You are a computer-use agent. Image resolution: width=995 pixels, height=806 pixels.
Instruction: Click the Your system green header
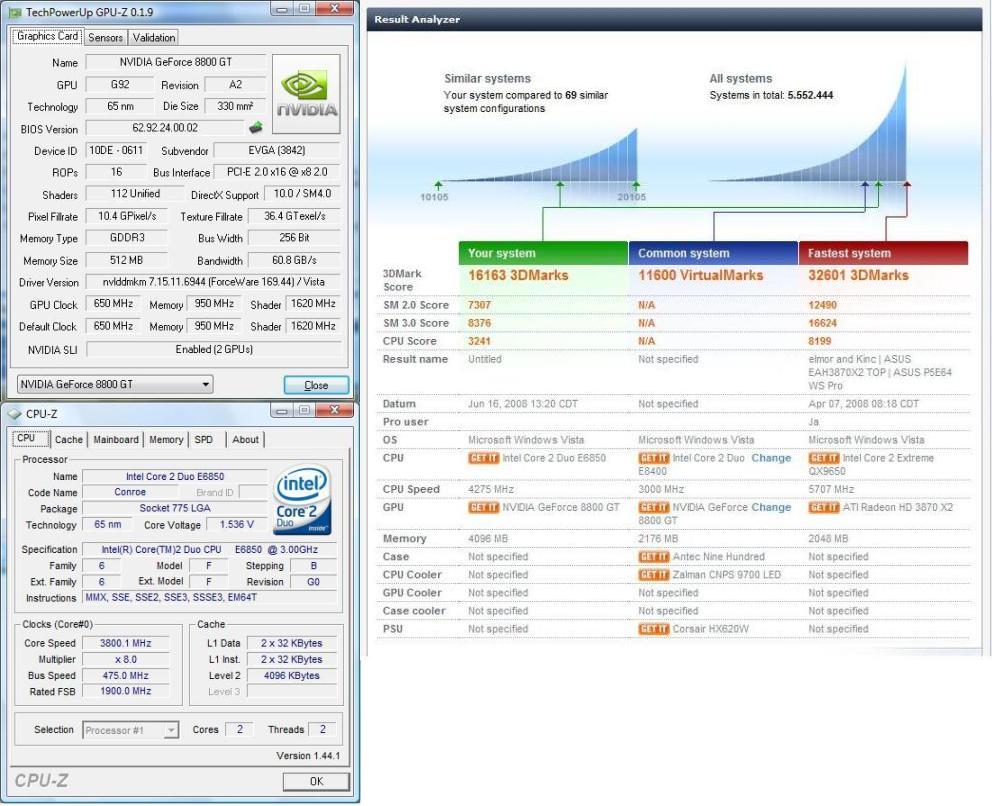543,253
